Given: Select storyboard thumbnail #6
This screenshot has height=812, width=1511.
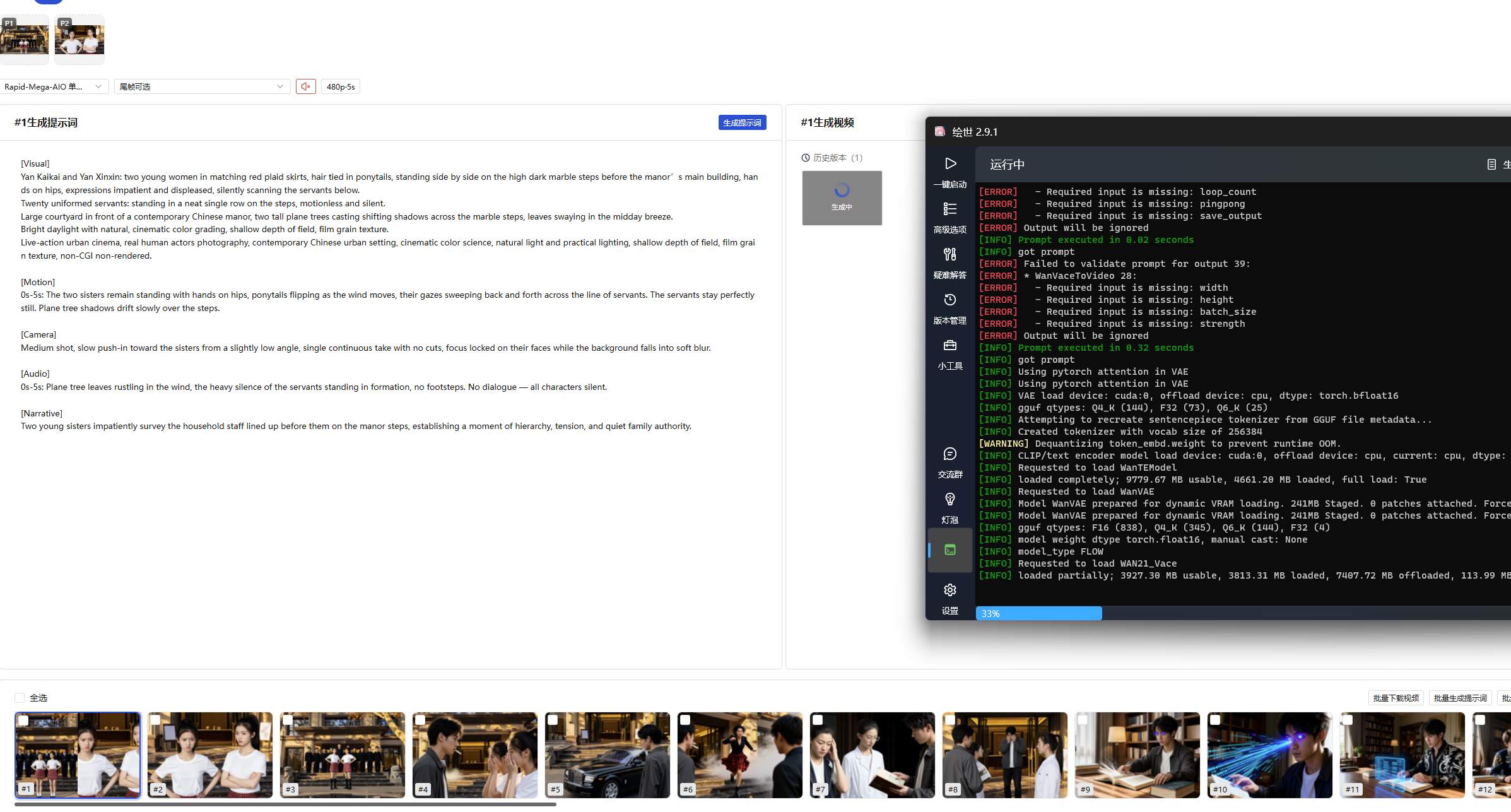Looking at the screenshot, I should click(x=740, y=755).
